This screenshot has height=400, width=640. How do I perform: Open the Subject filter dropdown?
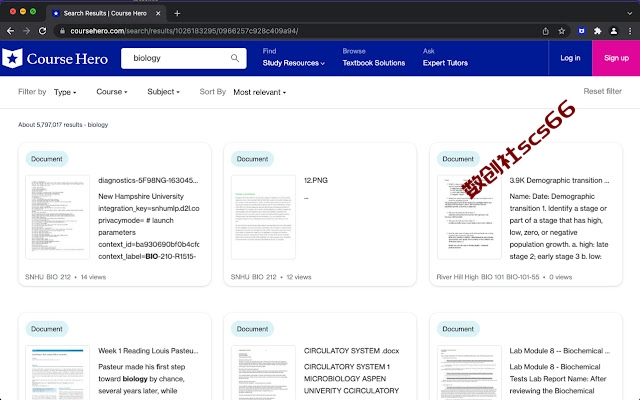[x=163, y=92]
